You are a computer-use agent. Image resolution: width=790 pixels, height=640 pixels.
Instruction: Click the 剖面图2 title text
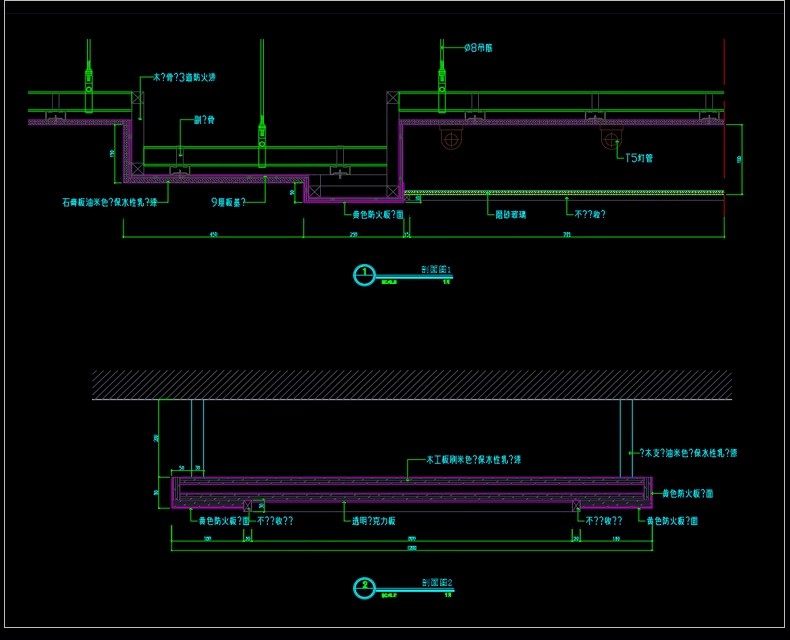point(436,582)
